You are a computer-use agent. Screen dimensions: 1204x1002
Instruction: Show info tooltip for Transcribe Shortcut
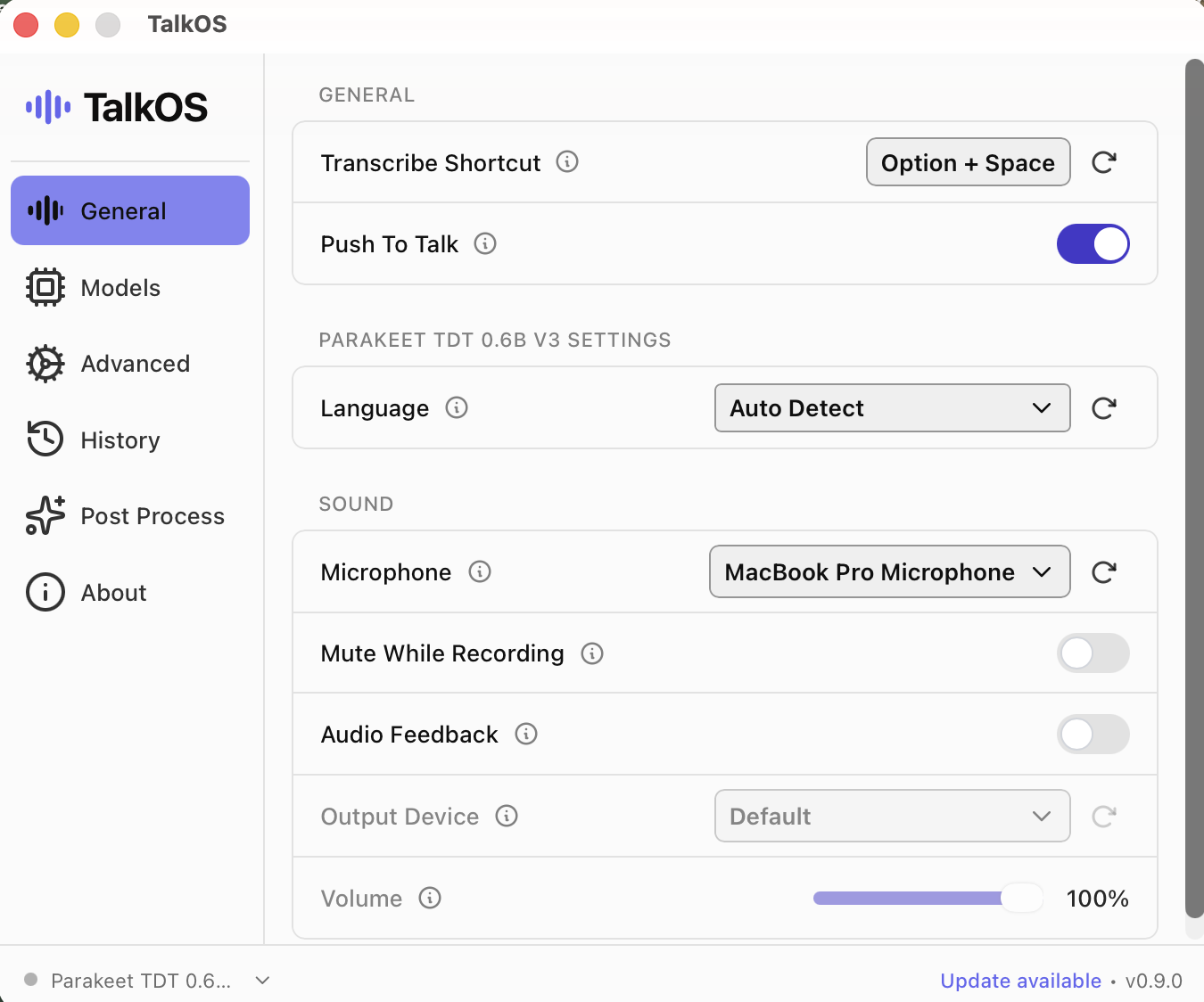pos(567,161)
